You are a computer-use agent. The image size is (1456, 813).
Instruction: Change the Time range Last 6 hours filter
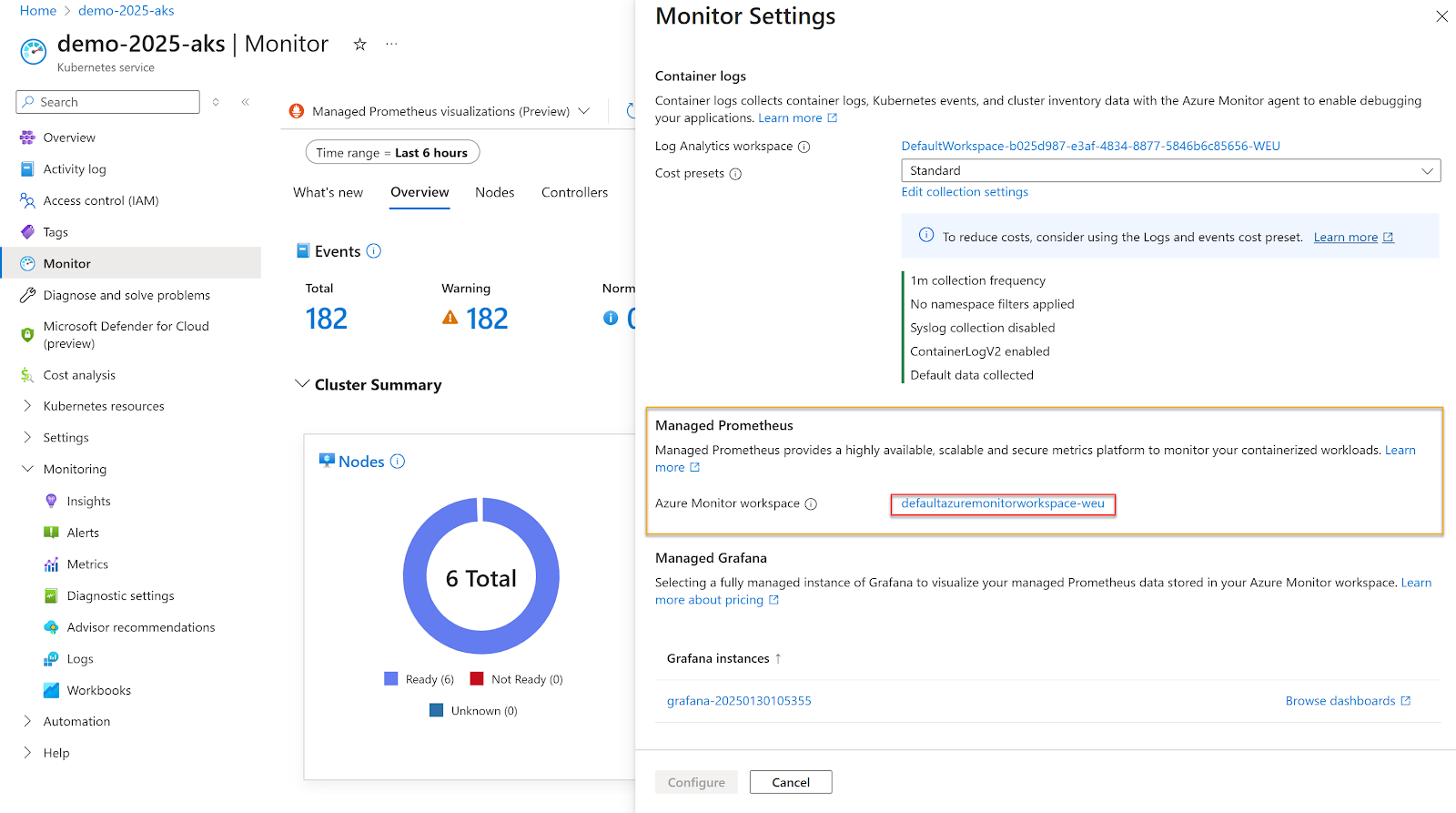[x=392, y=153]
